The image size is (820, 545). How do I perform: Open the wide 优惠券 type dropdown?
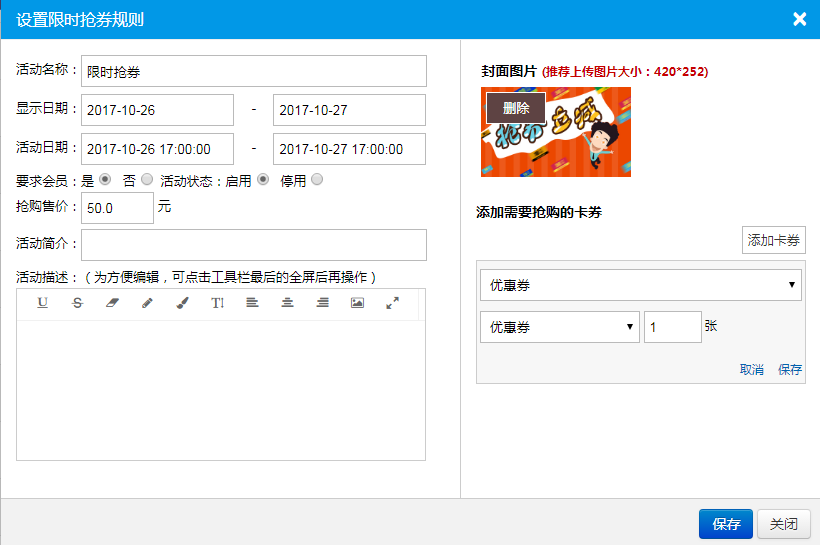pyautogui.click(x=641, y=285)
